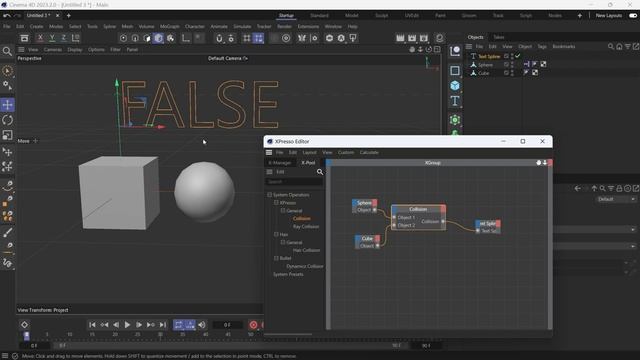Toggle X axis lock

40,38
